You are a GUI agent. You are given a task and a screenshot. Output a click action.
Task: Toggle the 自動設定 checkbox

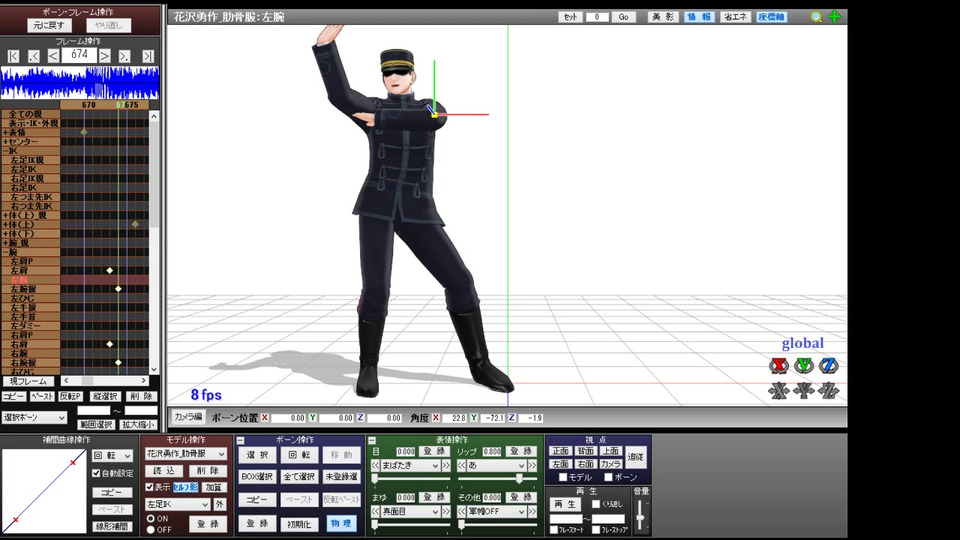[96, 473]
